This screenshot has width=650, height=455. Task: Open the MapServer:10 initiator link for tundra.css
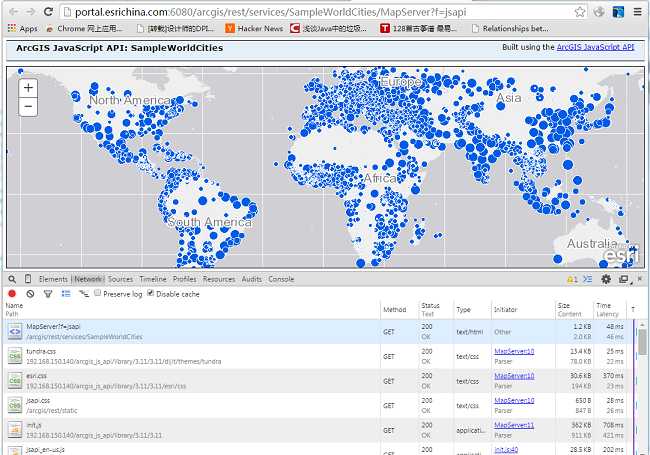(x=514, y=351)
